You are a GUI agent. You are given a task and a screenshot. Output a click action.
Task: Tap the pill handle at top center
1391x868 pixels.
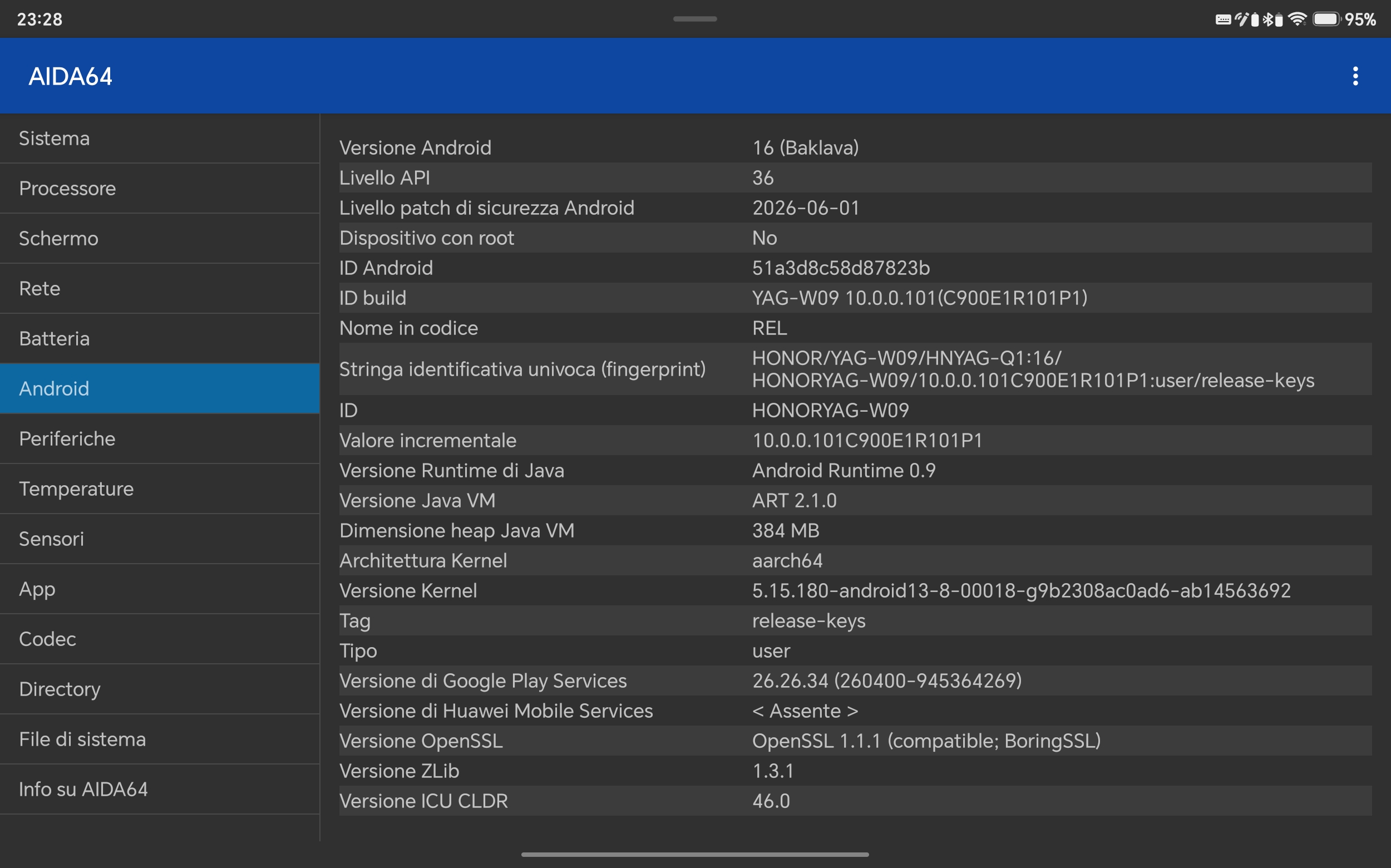[694, 19]
